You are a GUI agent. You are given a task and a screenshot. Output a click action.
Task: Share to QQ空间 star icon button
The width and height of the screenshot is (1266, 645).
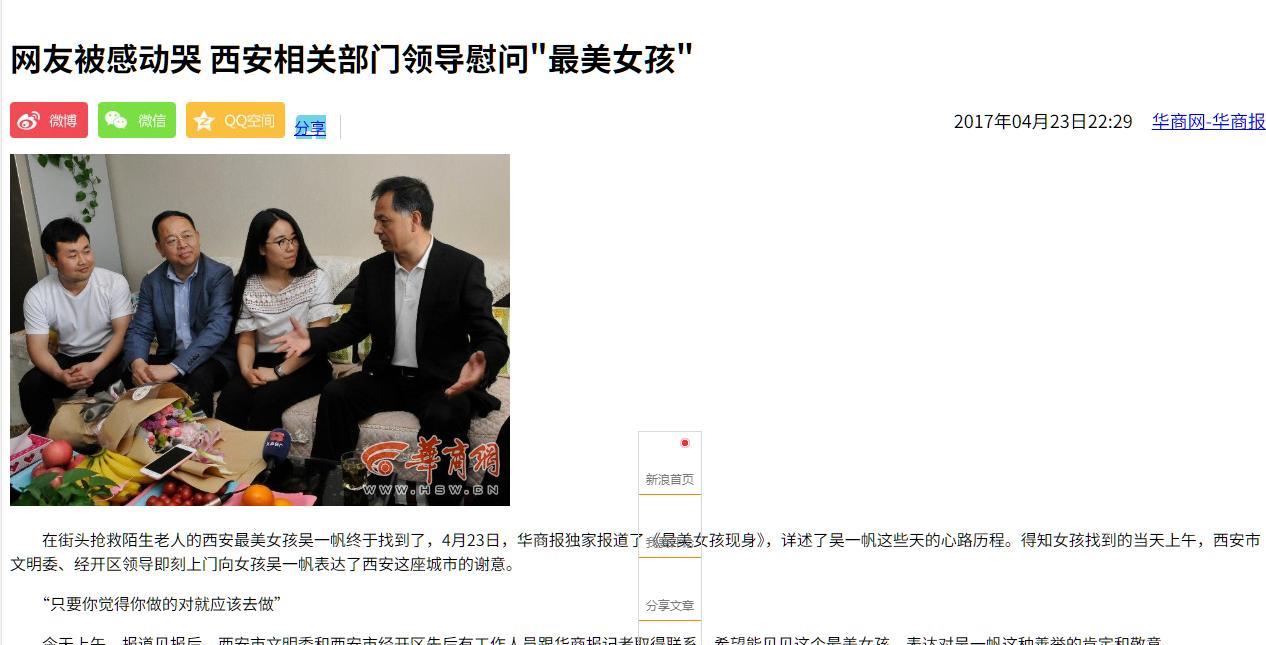(235, 120)
